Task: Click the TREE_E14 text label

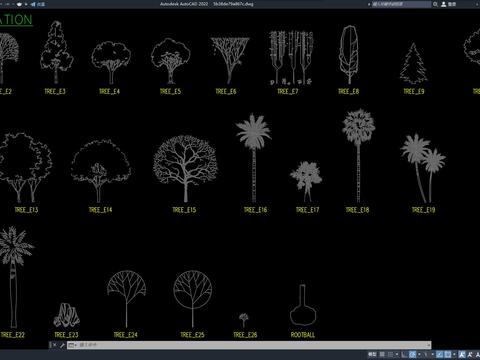Action: pos(100,210)
